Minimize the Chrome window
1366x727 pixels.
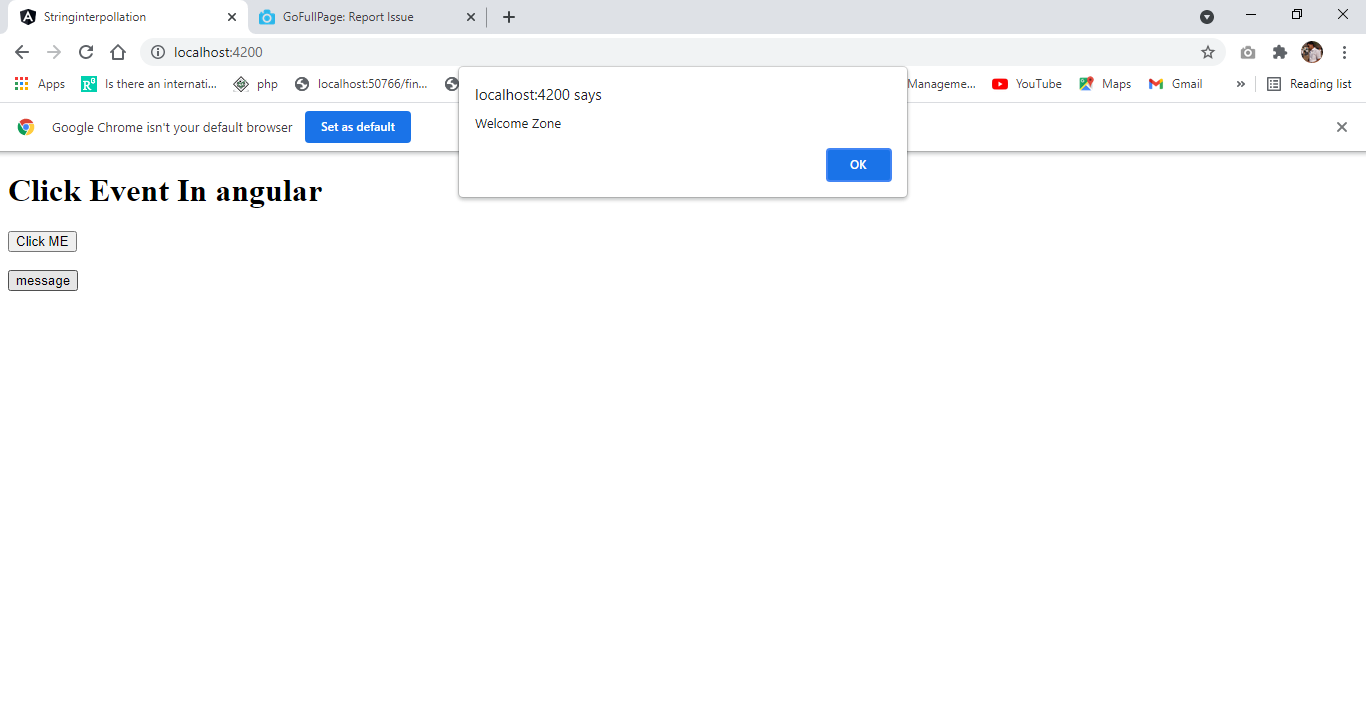coord(1251,15)
